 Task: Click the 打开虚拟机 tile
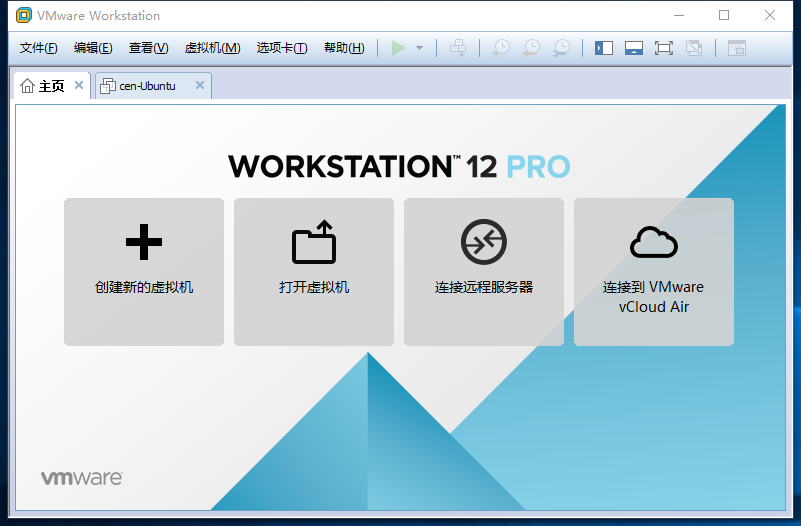[x=314, y=272]
